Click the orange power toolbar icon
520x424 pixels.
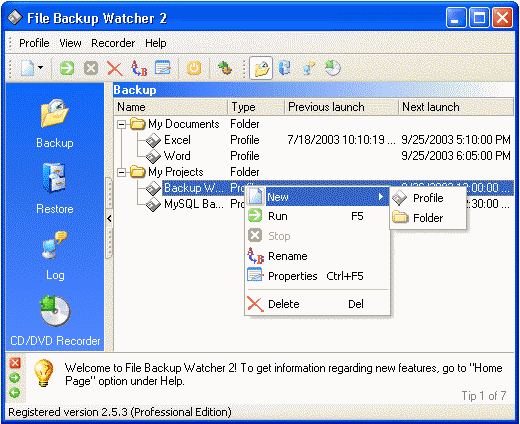coord(194,68)
